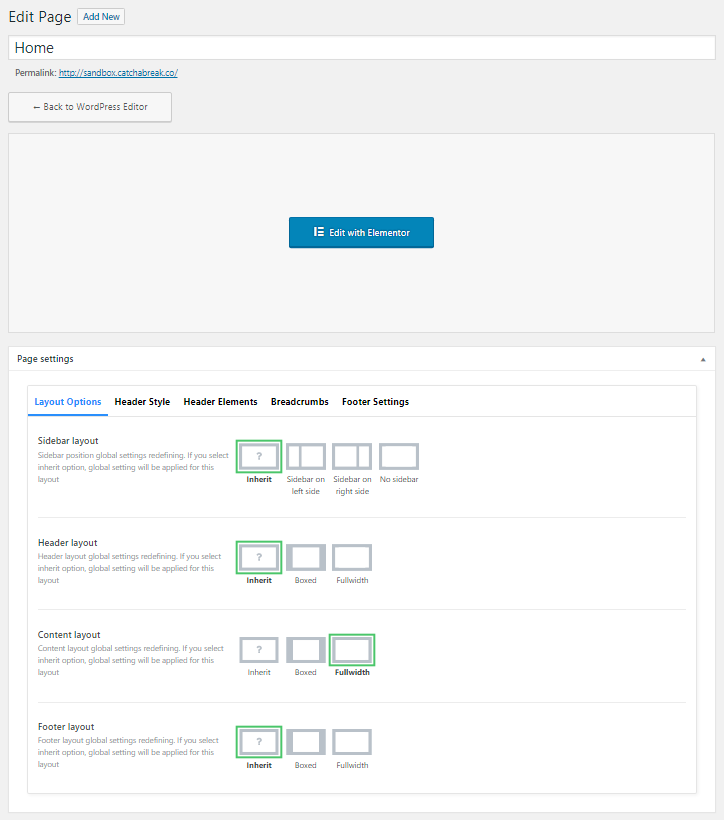Choose Sidebar on right side layout icon
This screenshot has height=820, width=724.
[x=352, y=457]
